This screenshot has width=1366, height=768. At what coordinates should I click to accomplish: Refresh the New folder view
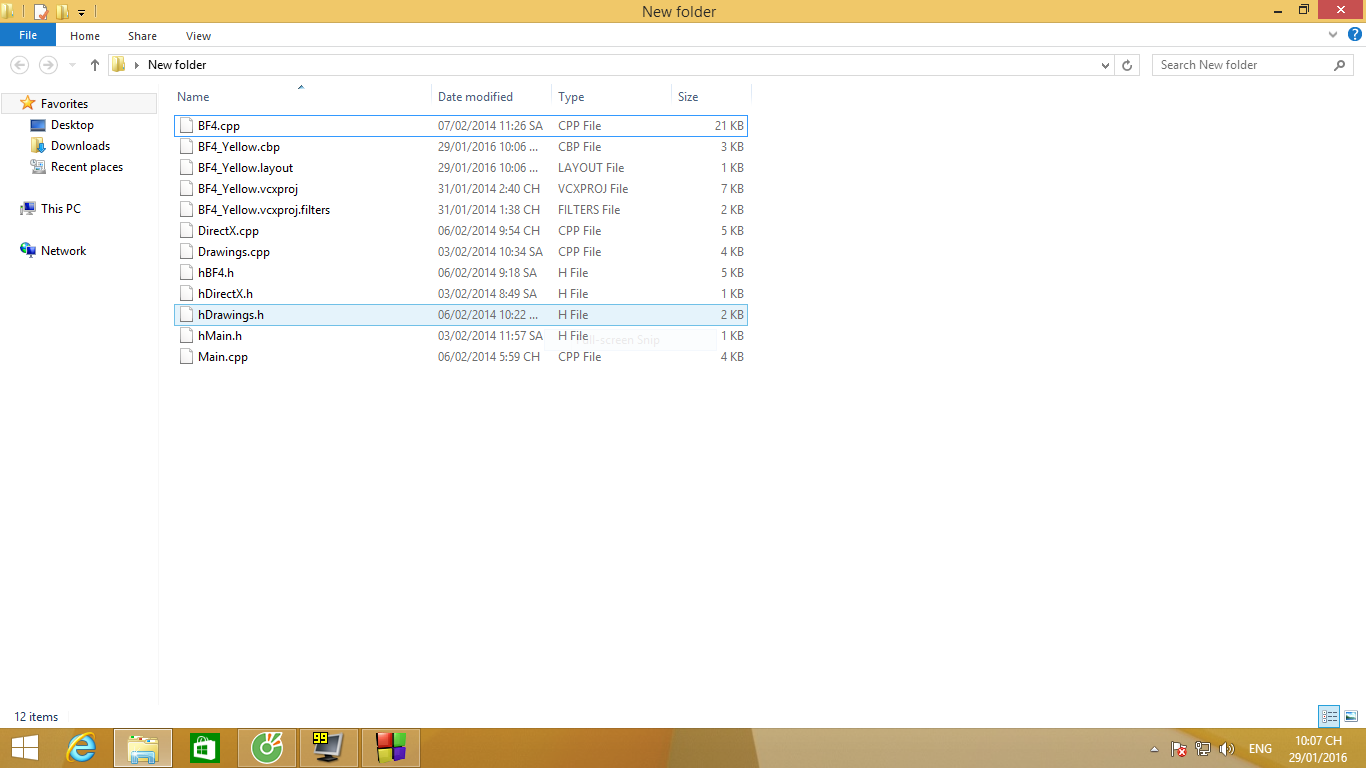[1127, 65]
